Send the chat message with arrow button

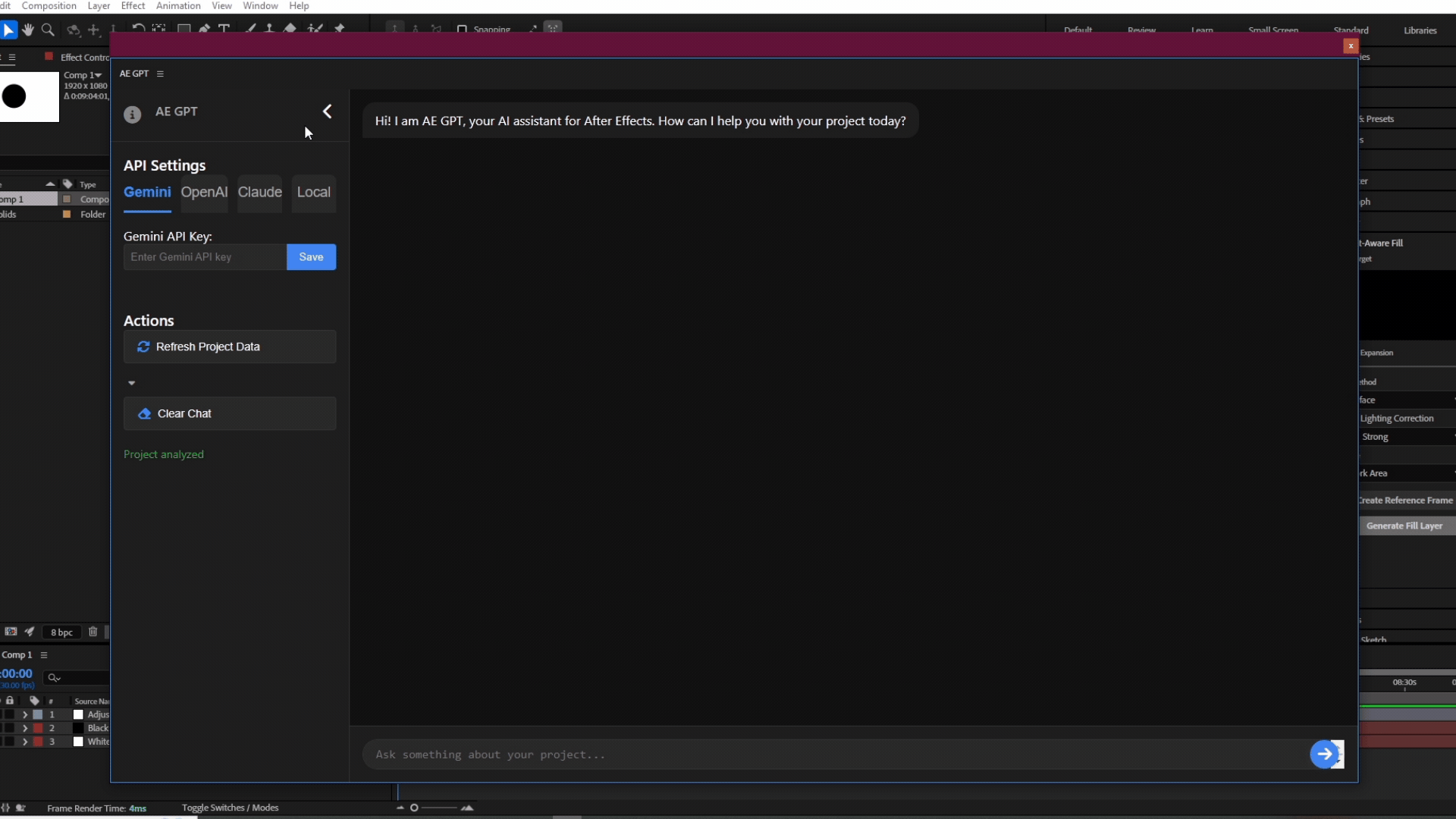(x=1325, y=754)
